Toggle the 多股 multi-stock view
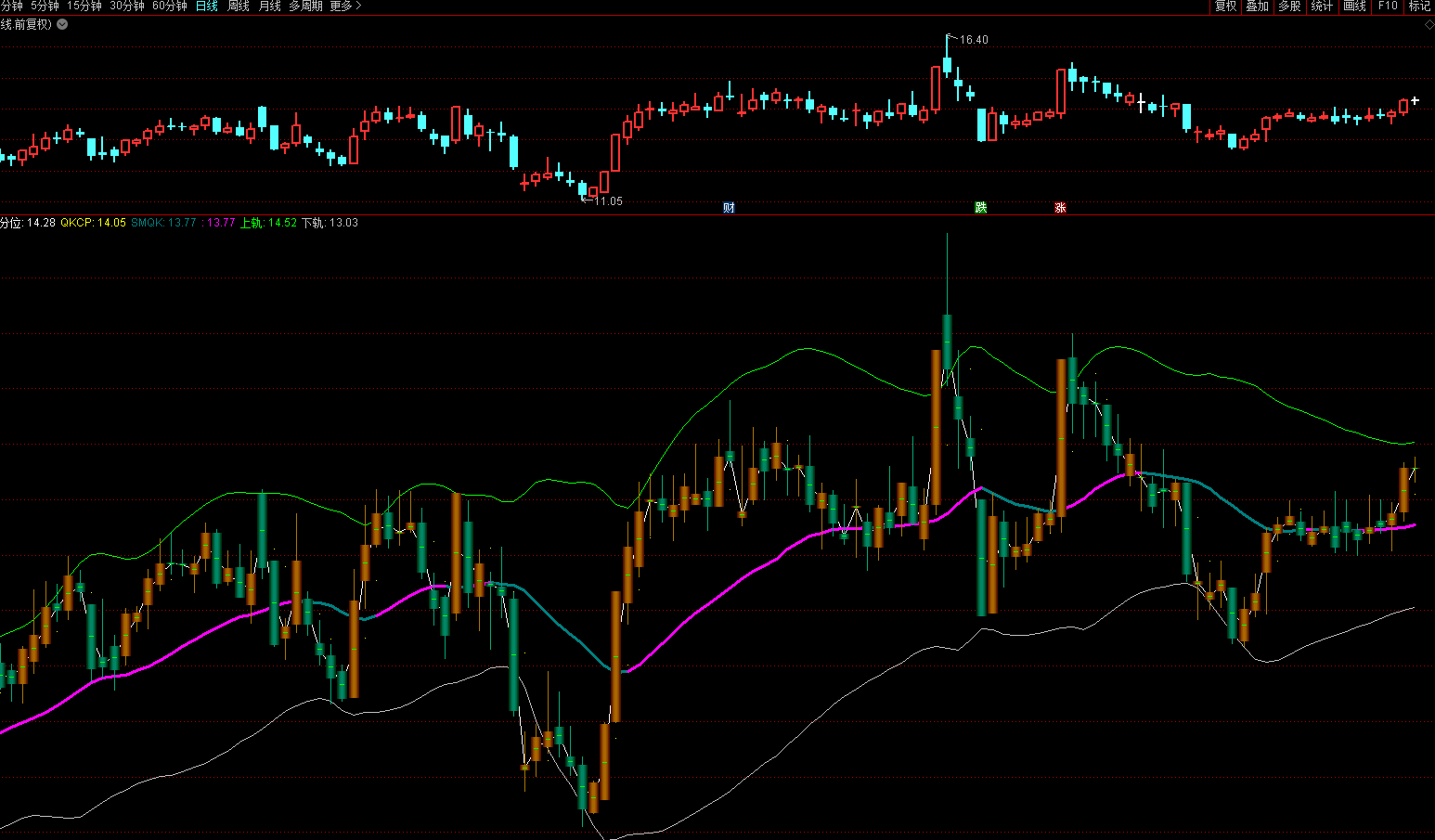The width and height of the screenshot is (1435, 840). [x=1289, y=6]
